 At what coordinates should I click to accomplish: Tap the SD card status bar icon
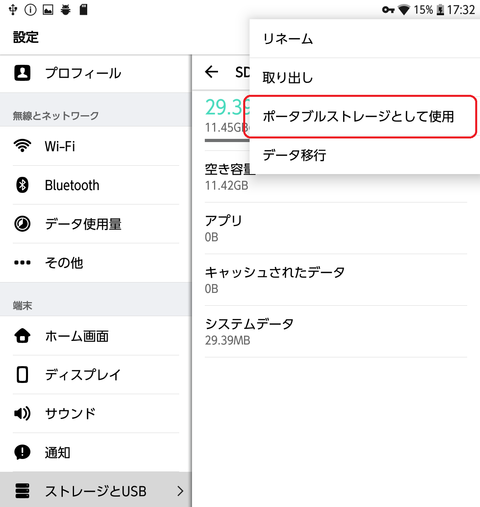pos(83,10)
